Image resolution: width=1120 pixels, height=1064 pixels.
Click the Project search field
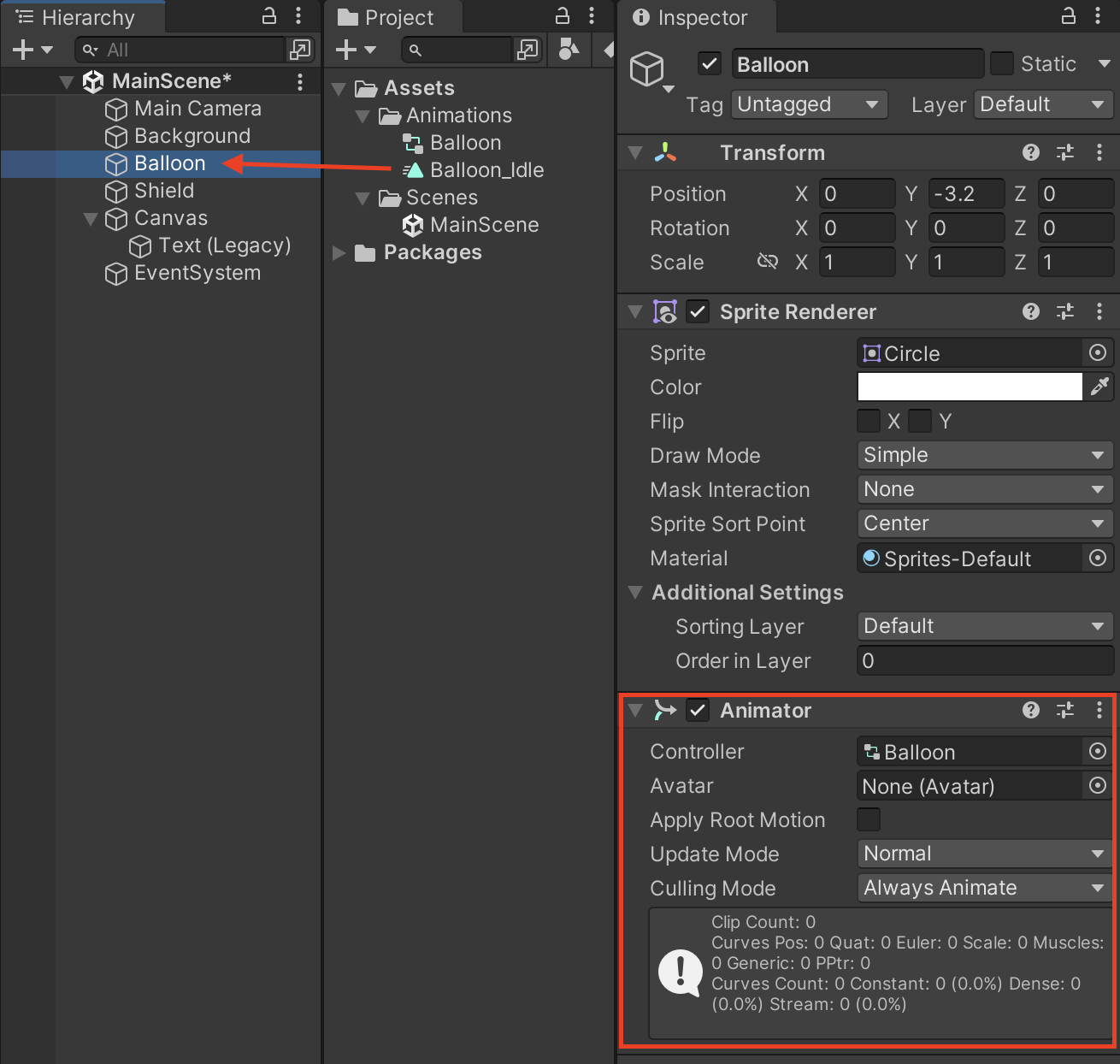coord(457,50)
